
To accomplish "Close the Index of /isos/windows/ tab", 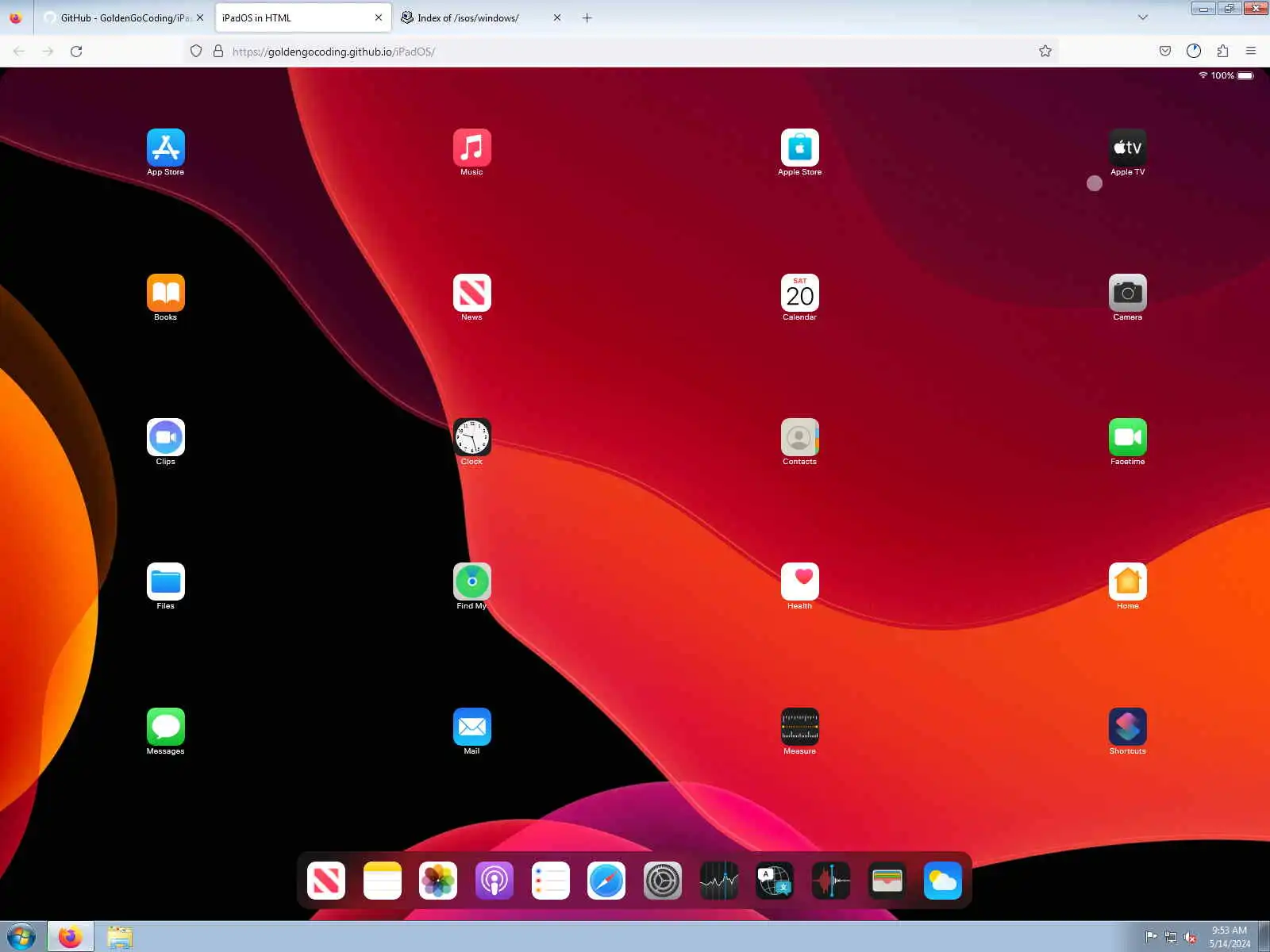I will click(557, 17).
